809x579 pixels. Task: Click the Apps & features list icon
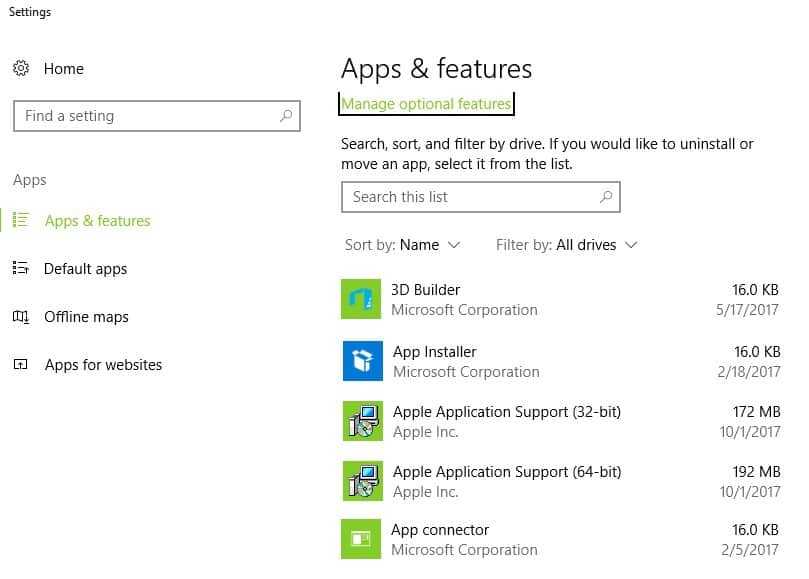tap(21, 220)
